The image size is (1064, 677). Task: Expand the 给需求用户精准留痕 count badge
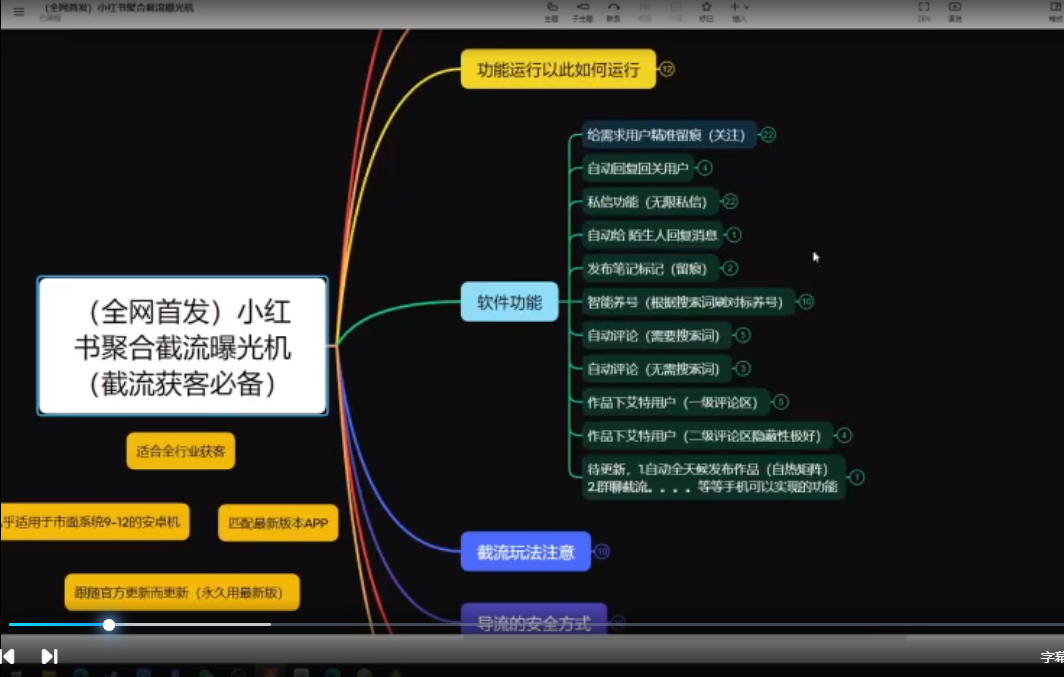768,135
